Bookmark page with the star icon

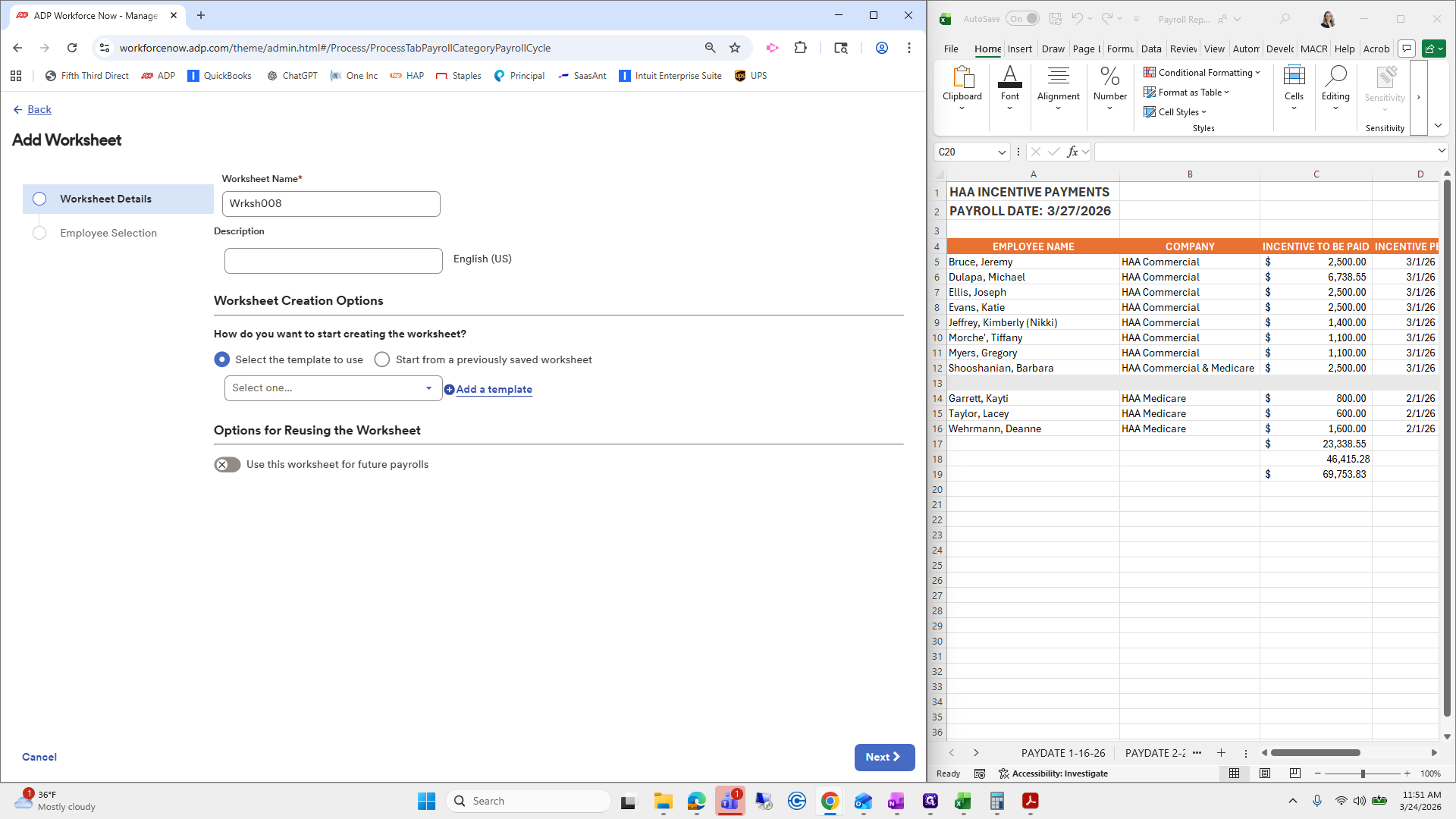point(735,48)
